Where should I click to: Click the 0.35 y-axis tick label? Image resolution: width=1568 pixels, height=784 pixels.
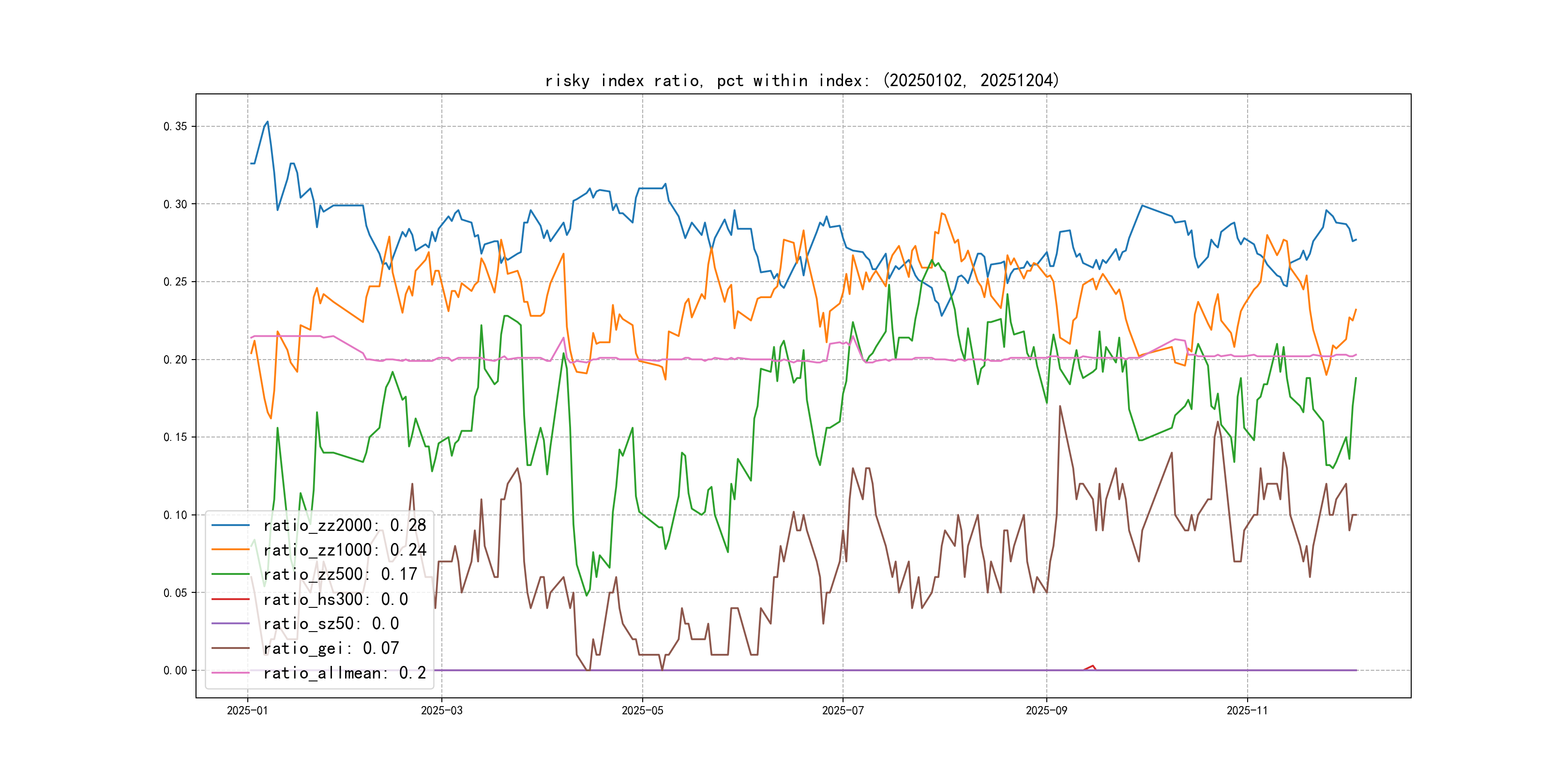click(175, 127)
